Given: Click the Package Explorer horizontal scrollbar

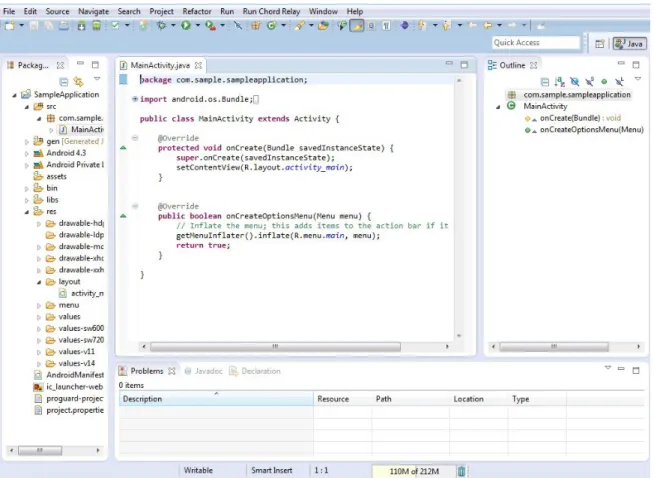Looking at the screenshot, I should click(40, 450).
